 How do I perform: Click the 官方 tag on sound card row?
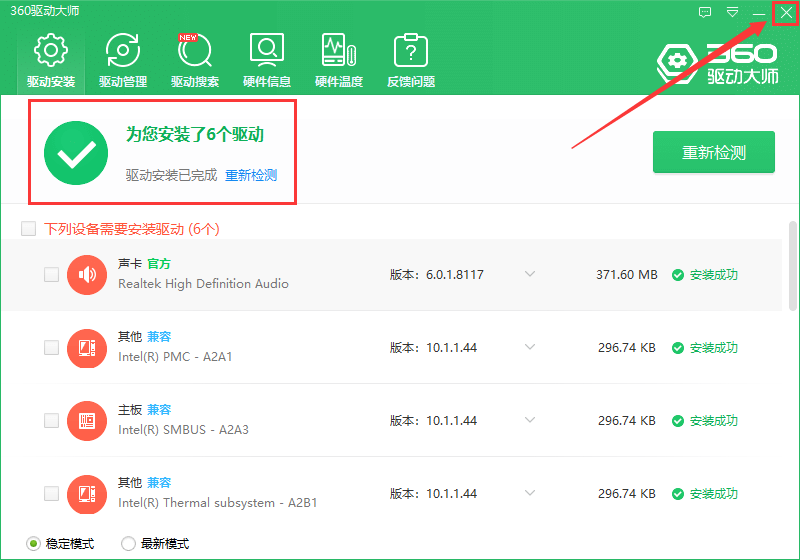point(159,264)
